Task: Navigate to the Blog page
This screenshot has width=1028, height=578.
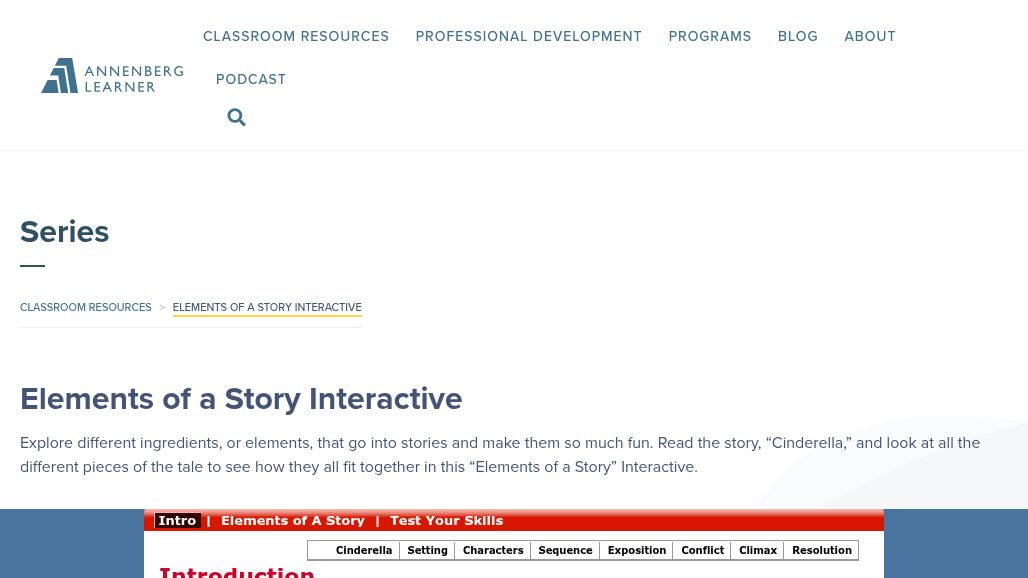Action: point(797,36)
